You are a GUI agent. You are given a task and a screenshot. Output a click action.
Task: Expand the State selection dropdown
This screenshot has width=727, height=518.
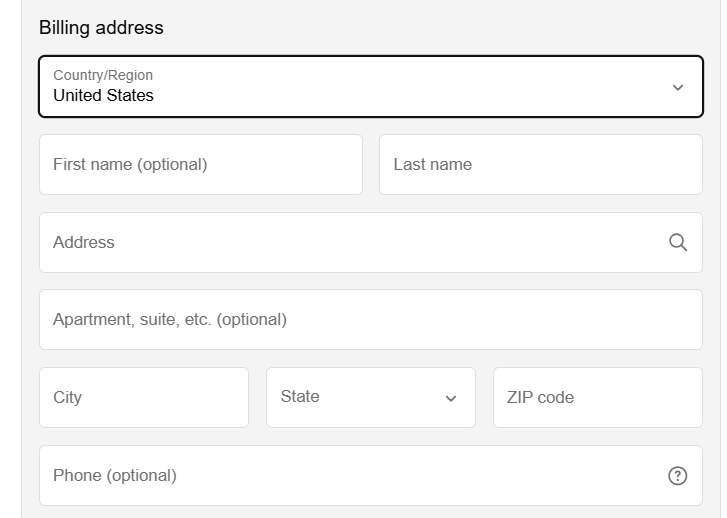point(371,397)
